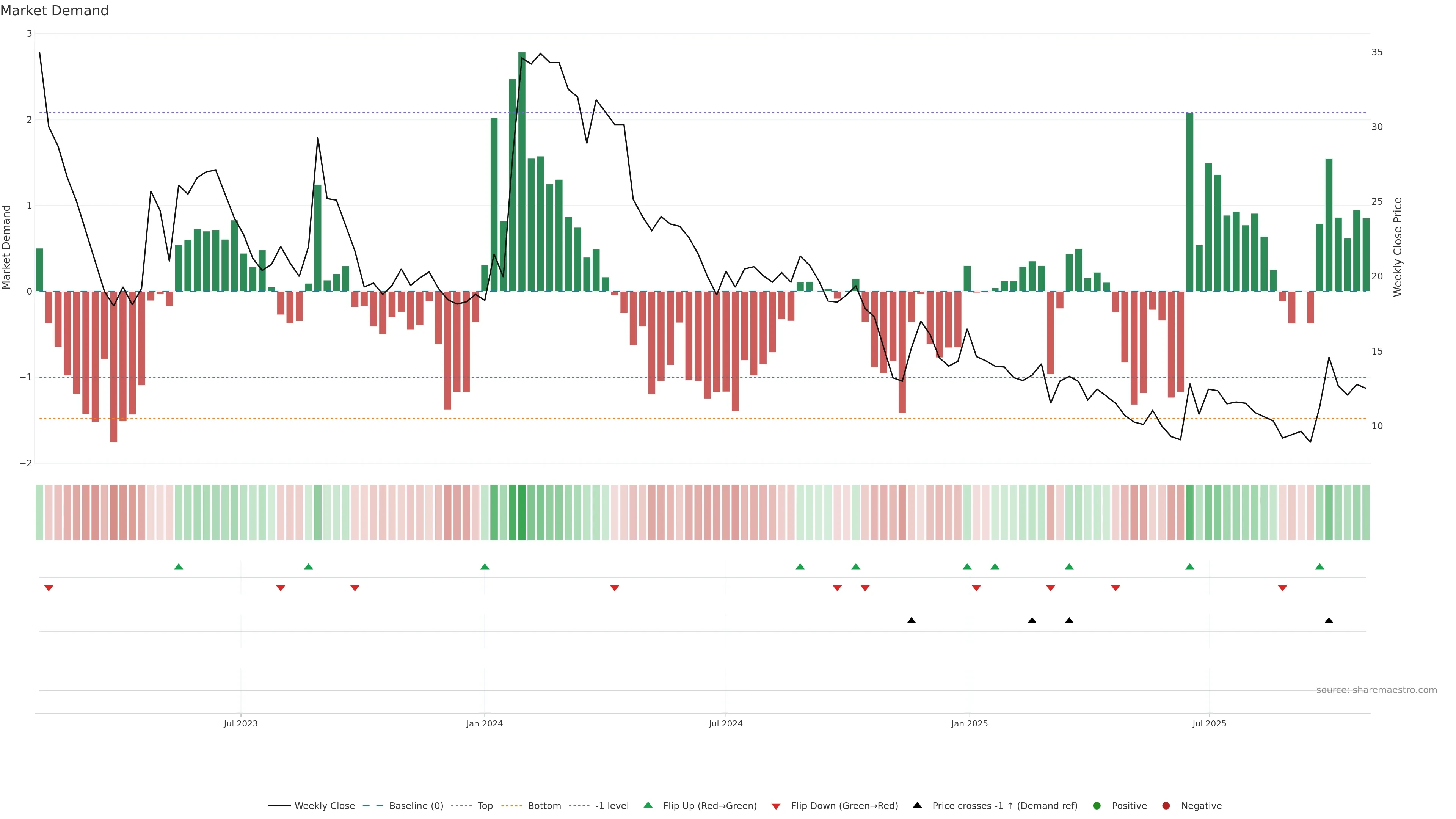This screenshot has height=819, width=1456.
Task: Click the source: sharemaestro.com text
Action: (x=1376, y=690)
